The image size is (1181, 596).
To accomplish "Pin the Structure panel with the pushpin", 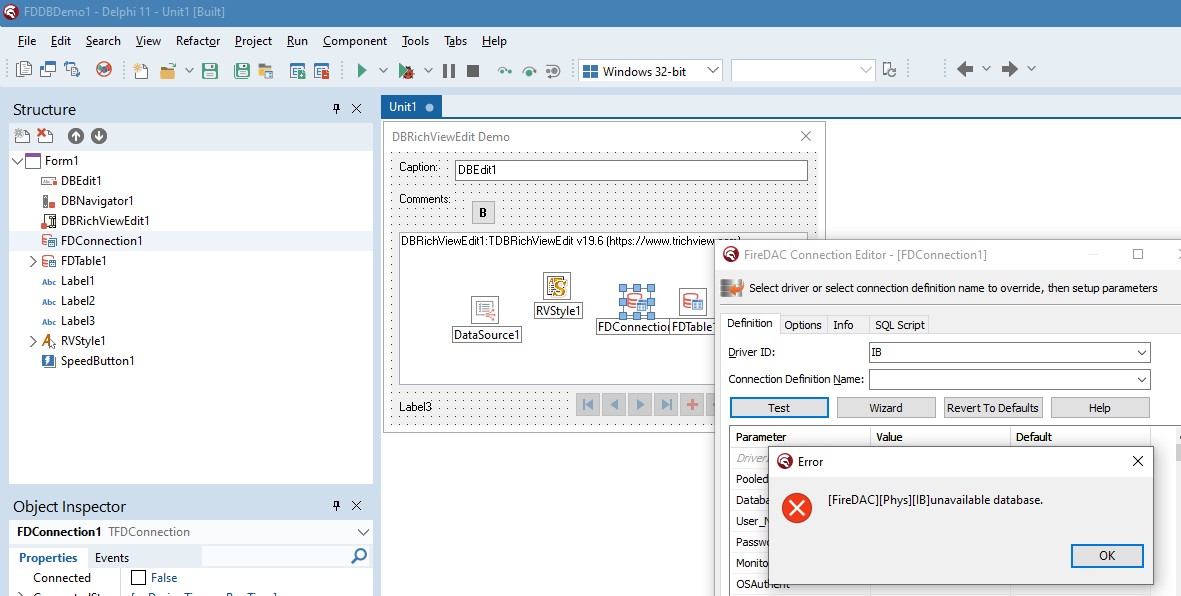I will [x=336, y=109].
